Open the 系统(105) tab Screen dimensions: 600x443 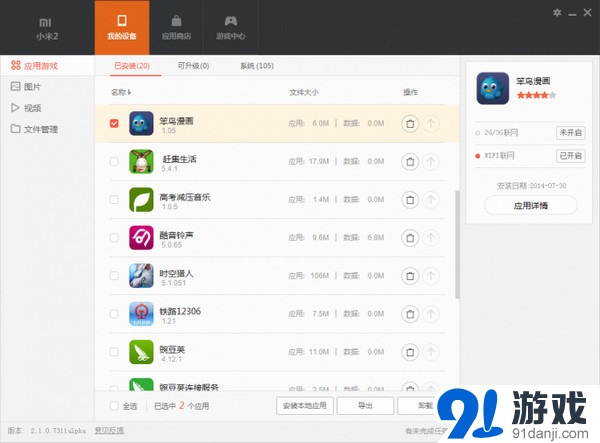click(x=257, y=66)
